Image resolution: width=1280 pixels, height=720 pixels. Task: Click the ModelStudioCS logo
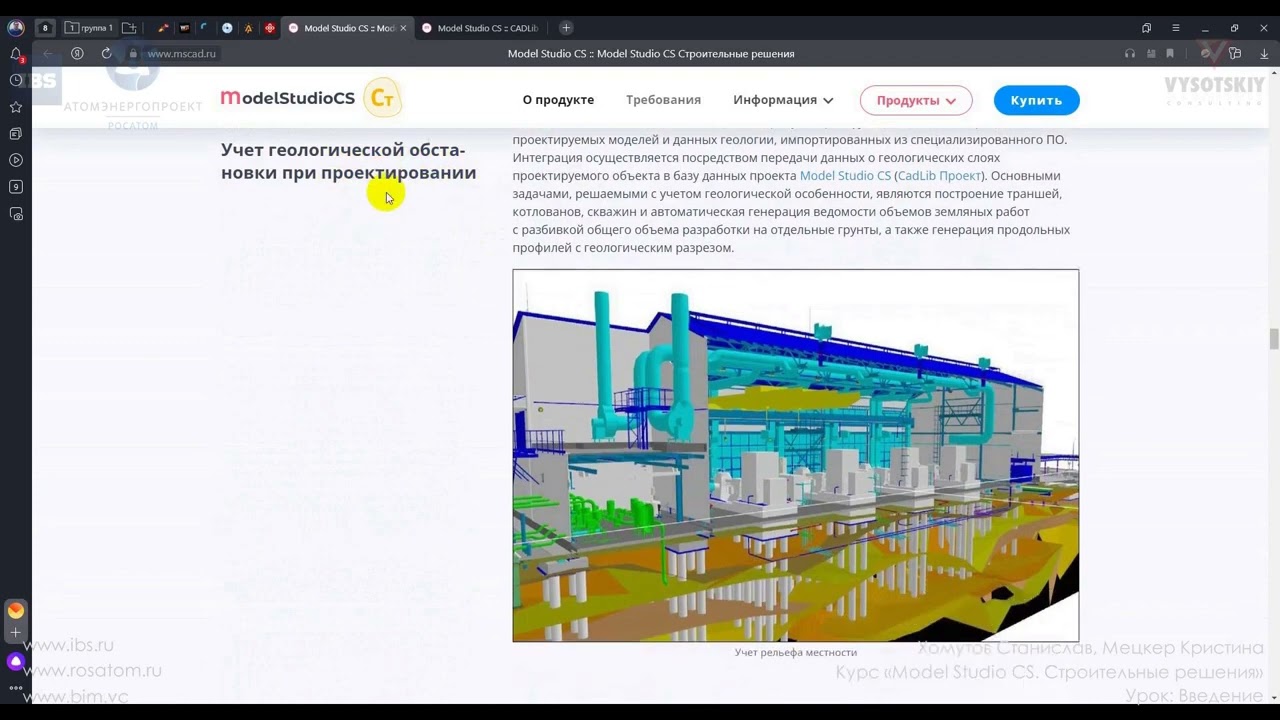(288, 98)
